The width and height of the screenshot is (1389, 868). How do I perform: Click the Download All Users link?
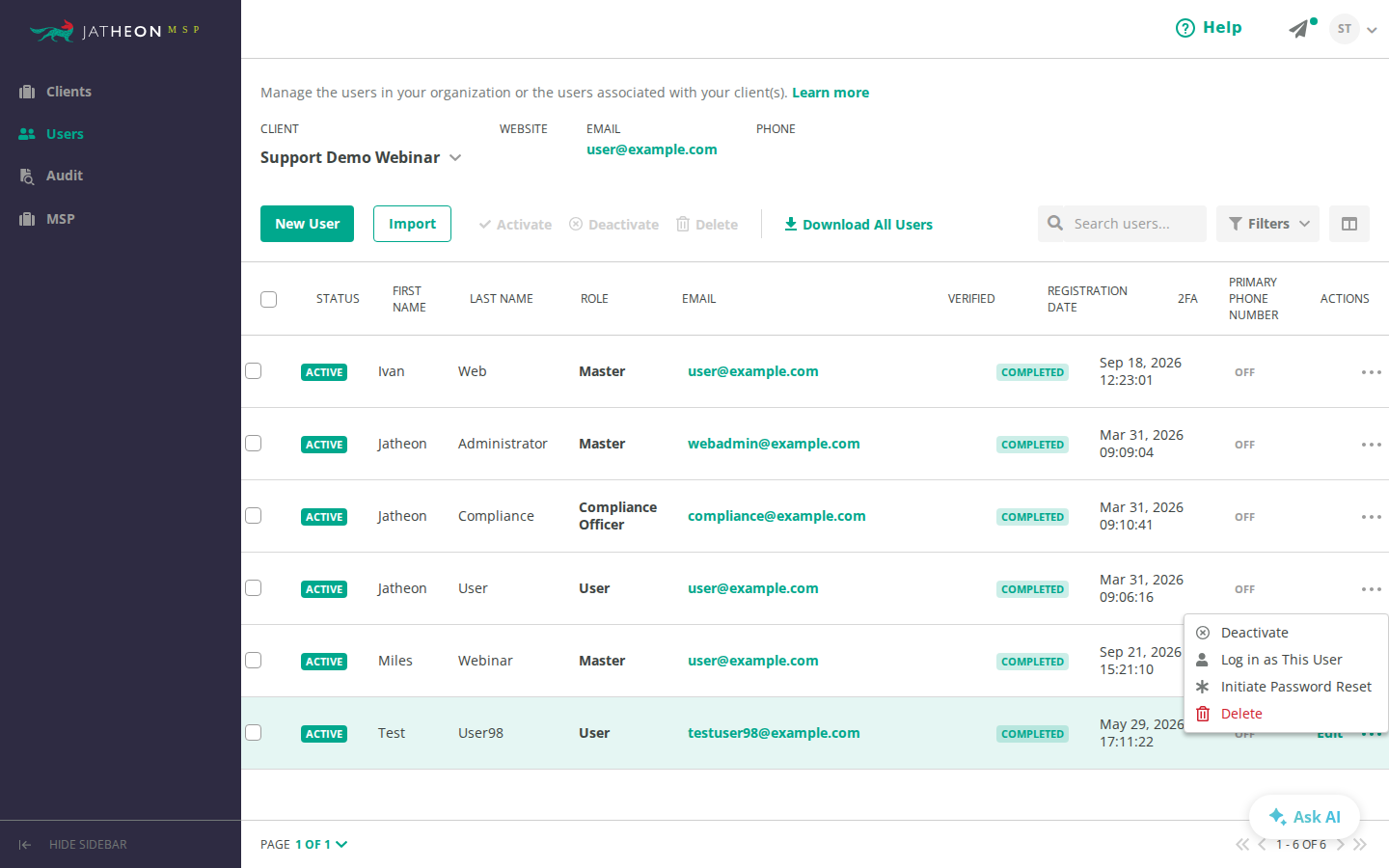click(858, 225)
